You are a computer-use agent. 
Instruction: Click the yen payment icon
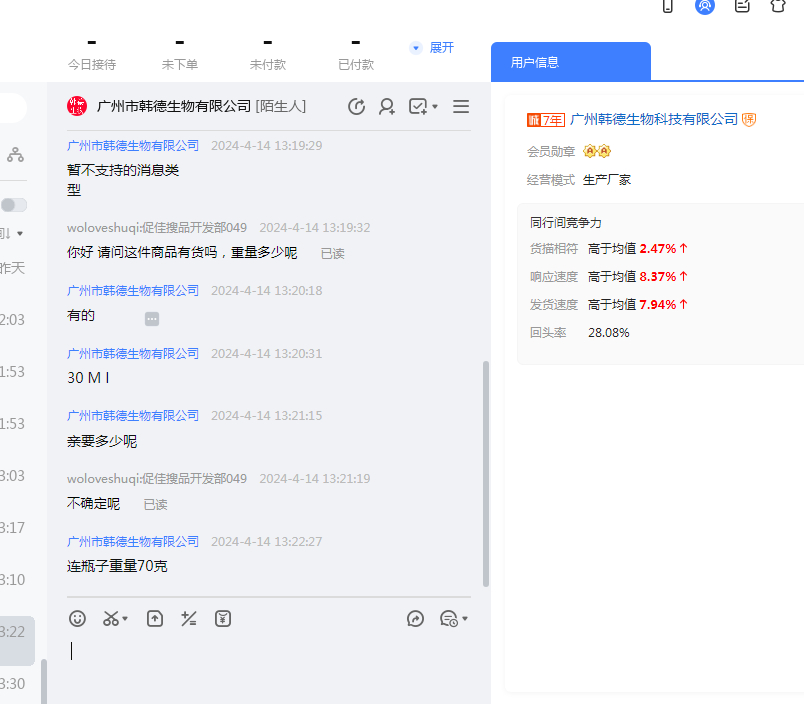coord(223,619)
